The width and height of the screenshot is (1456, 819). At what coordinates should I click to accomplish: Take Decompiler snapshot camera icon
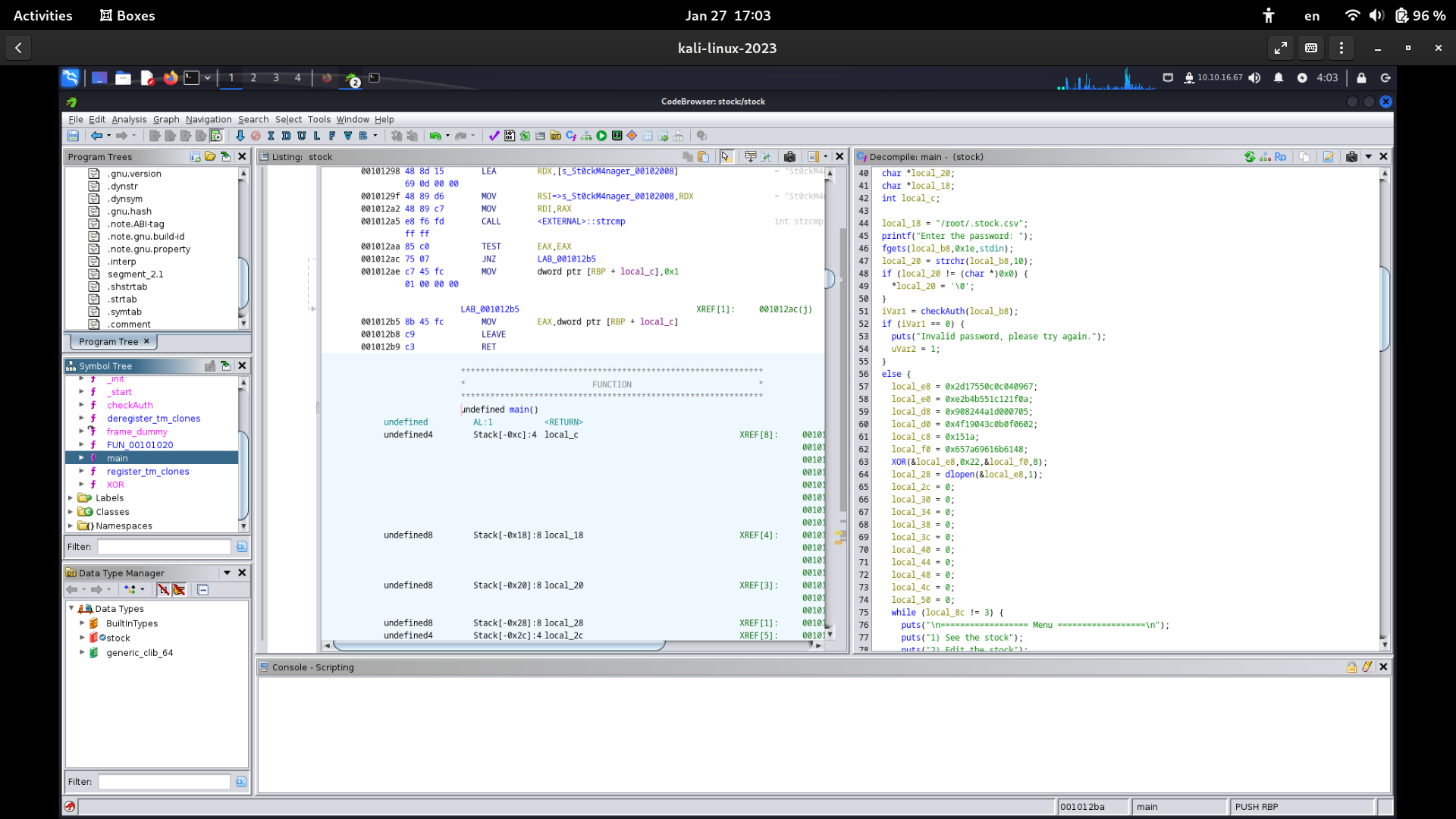click(x=1351, y=157)
